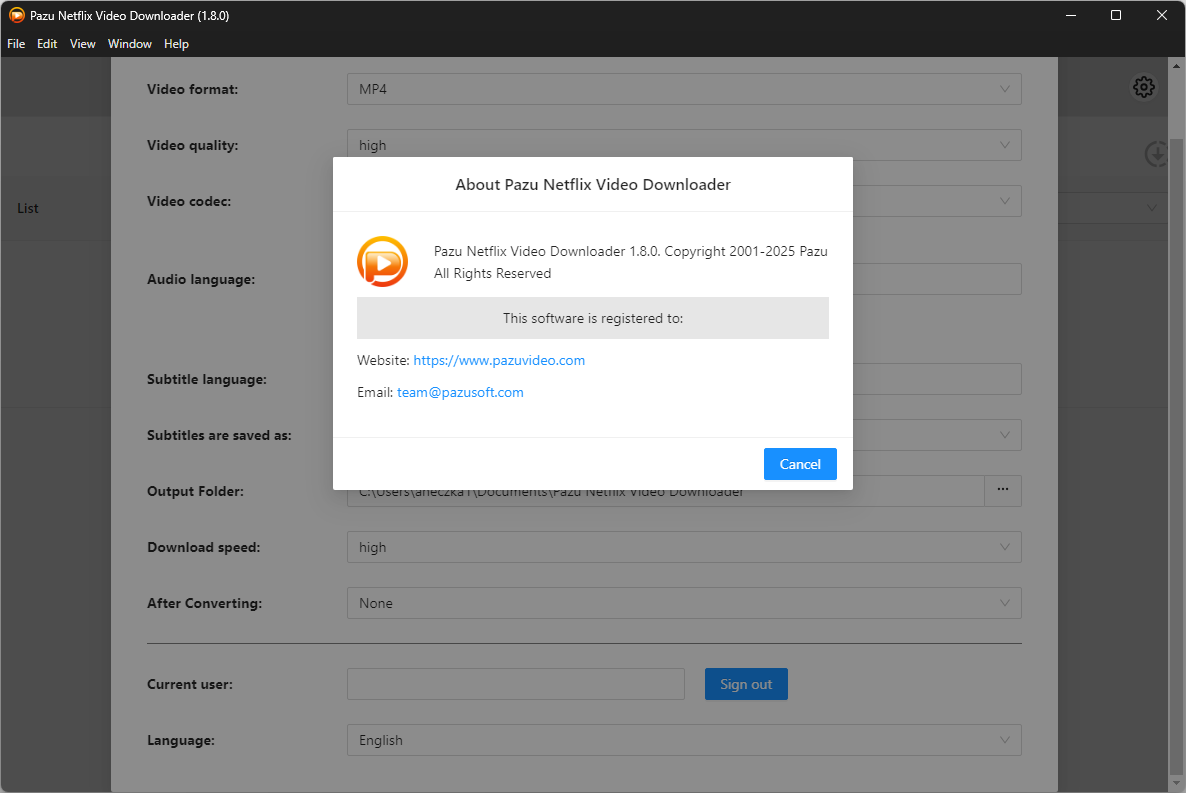1186x793 pixels.
Task: Click the vertical scrollbar on right
Action: click(x=1176, y=454)
